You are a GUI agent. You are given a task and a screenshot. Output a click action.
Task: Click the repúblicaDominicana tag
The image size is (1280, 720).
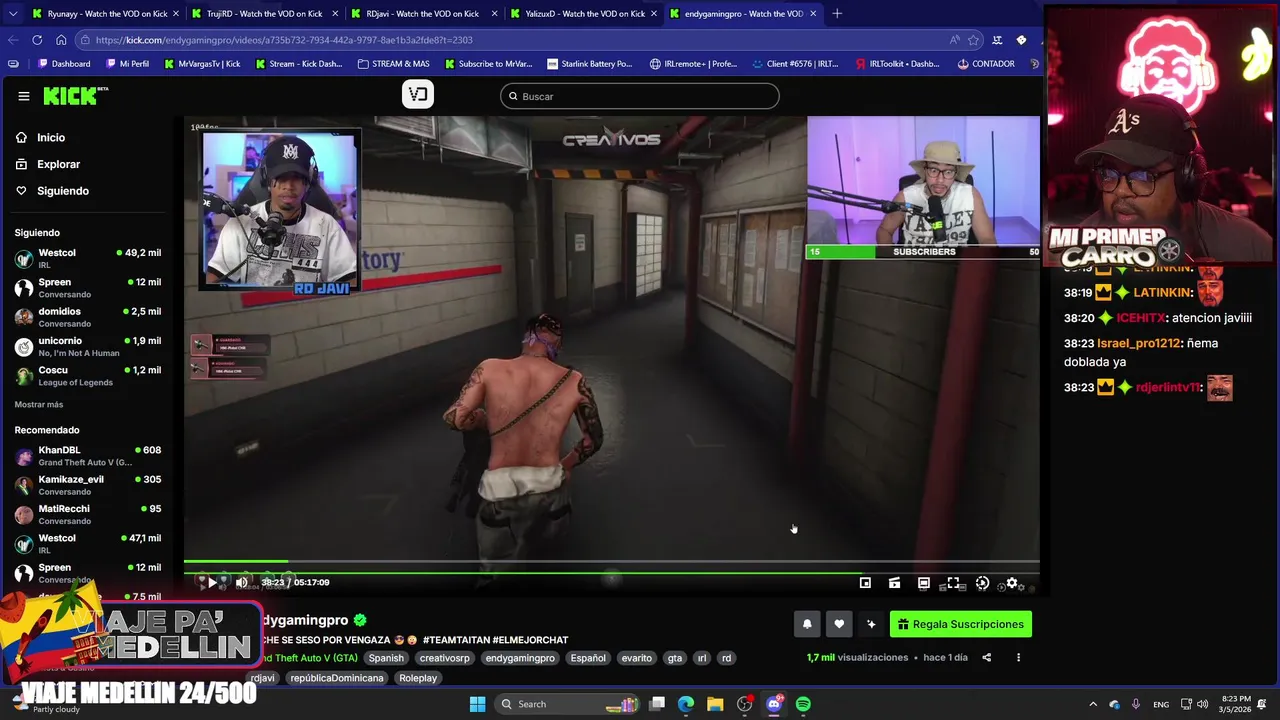(x=336, y=678)
